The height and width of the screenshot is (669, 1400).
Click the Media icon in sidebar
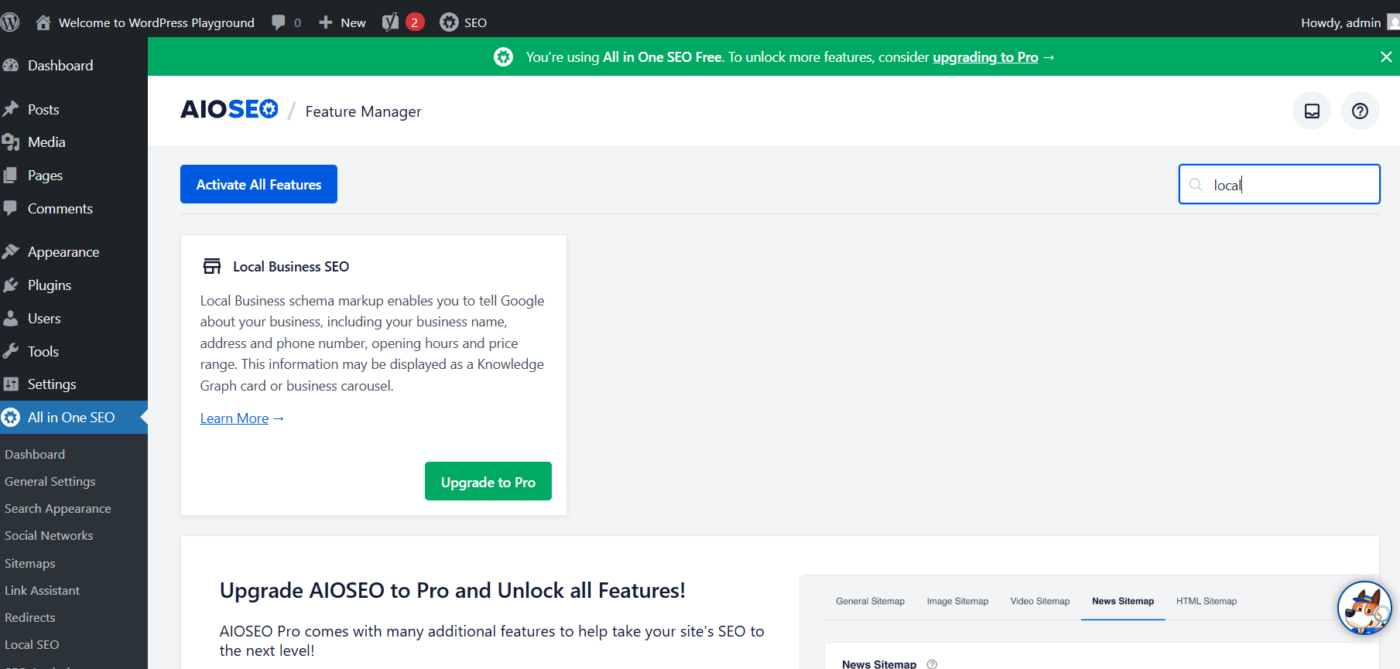pyautogui.click(x=11, y=142)
